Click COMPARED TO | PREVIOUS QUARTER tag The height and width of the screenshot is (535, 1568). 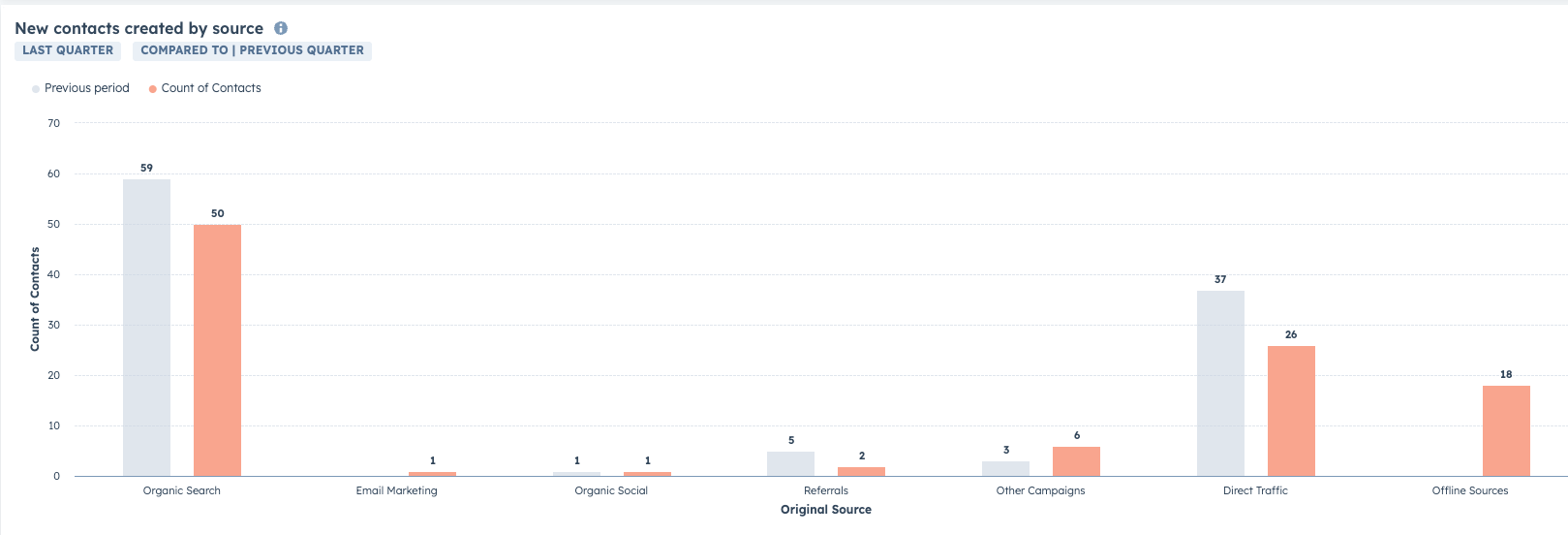coord(252,50)
